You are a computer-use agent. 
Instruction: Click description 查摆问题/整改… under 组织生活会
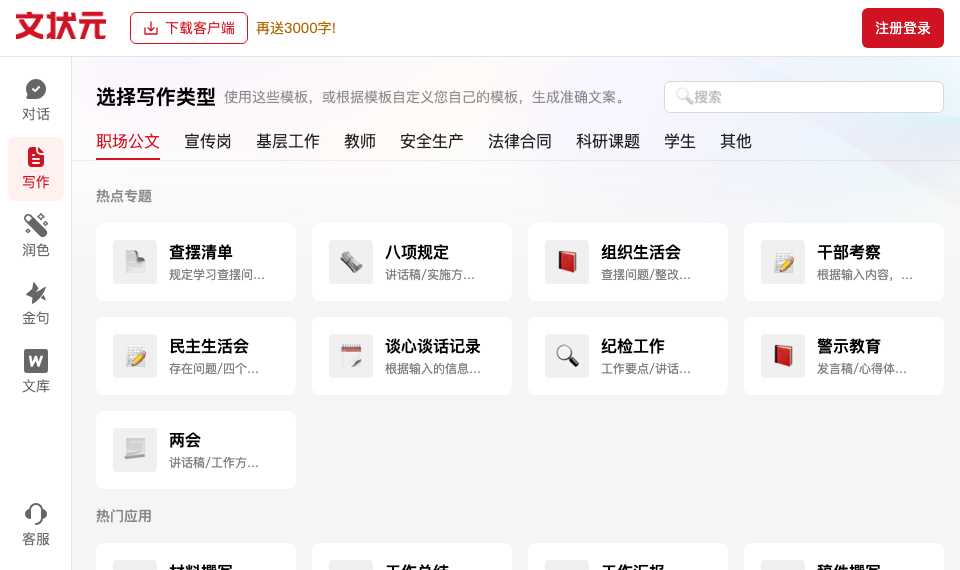coord(646,275)
